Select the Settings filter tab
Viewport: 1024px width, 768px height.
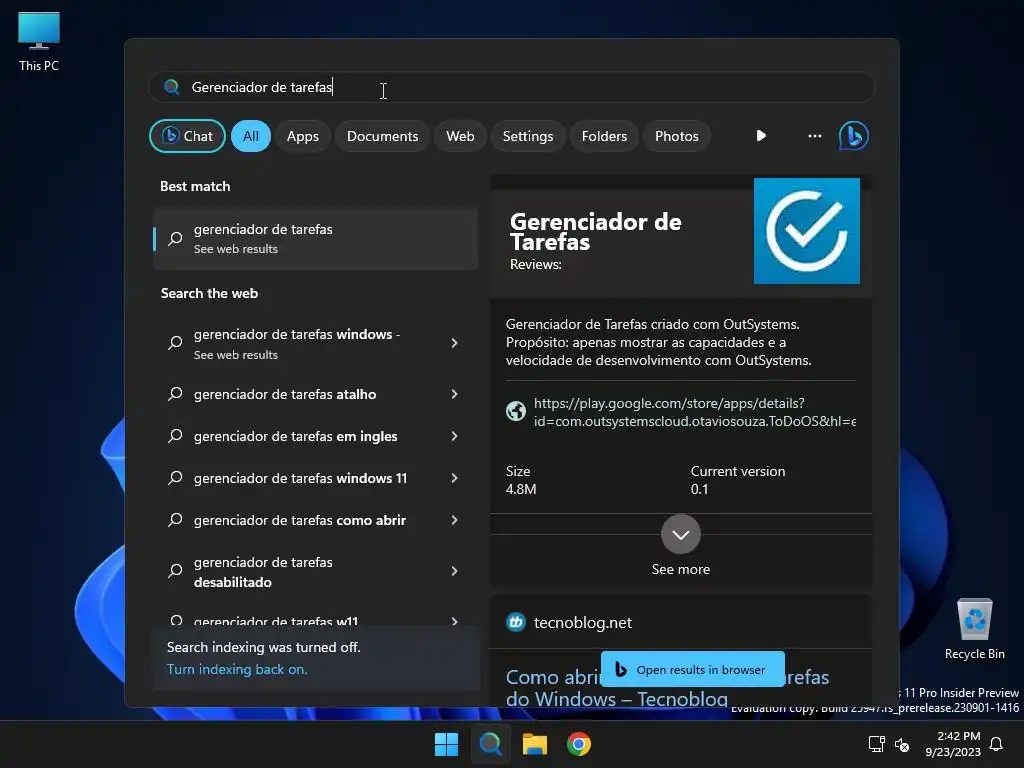pyautogui.click(x=528, y=136)
